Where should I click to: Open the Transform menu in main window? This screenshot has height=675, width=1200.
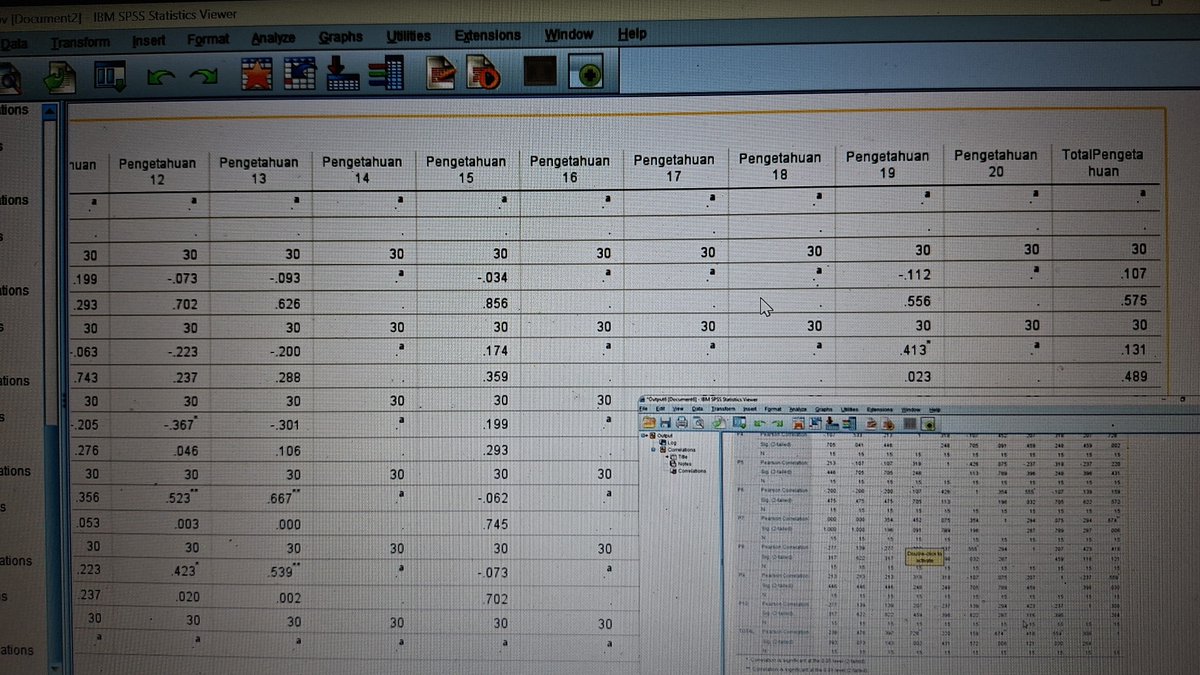pos(81,43)
